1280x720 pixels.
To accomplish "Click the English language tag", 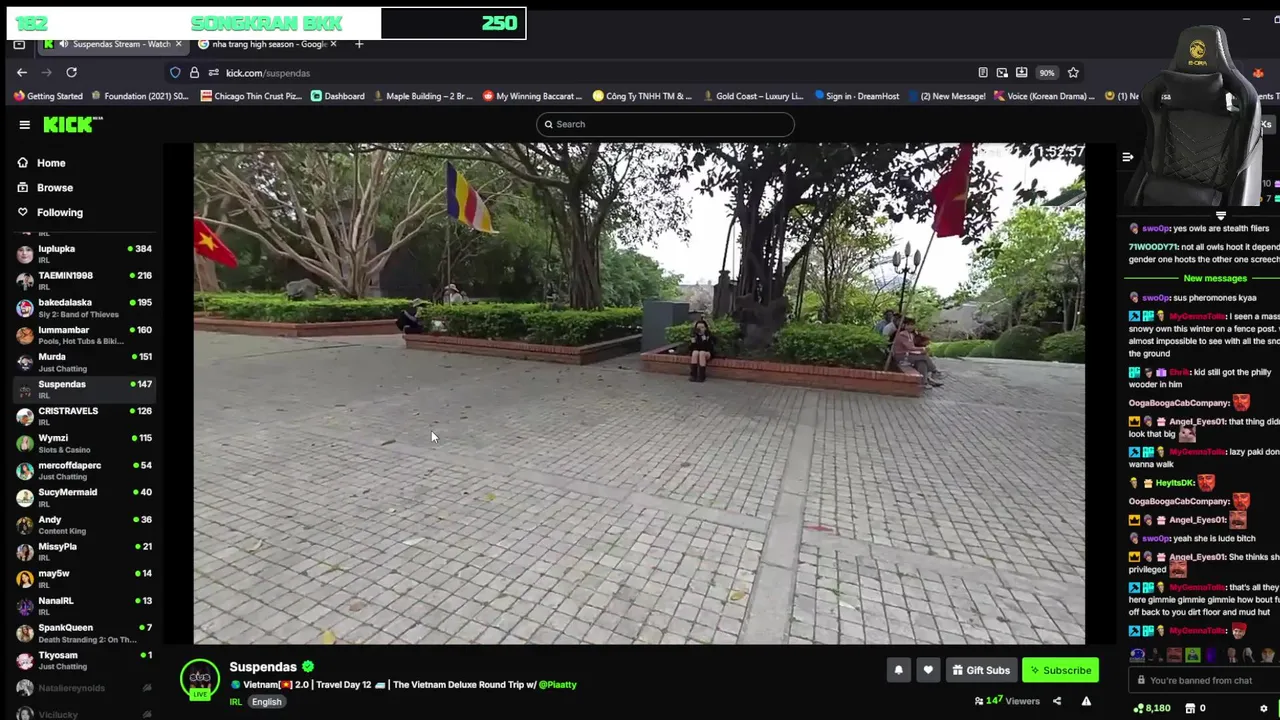I will tap(266, 702).
